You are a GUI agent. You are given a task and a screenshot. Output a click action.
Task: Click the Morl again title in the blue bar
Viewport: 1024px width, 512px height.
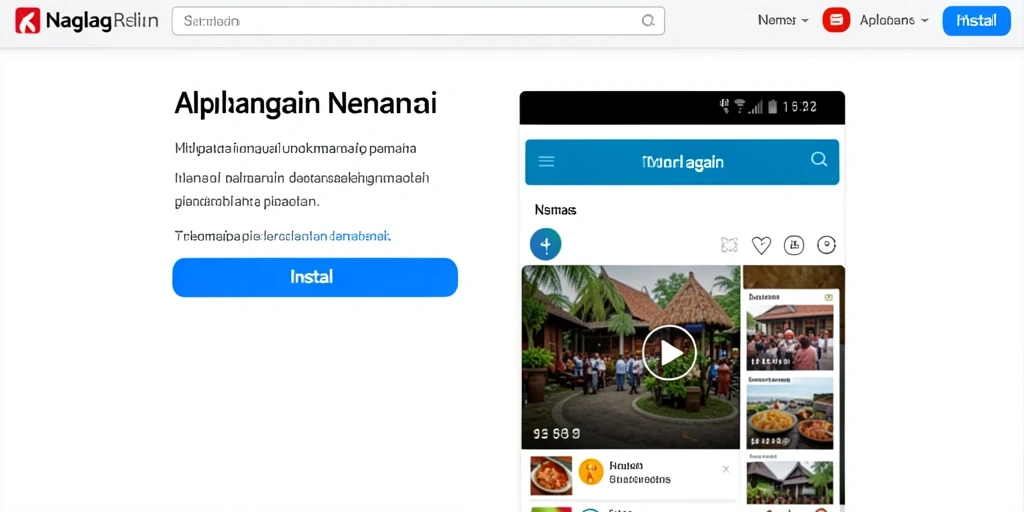click(x=682, y=162)
